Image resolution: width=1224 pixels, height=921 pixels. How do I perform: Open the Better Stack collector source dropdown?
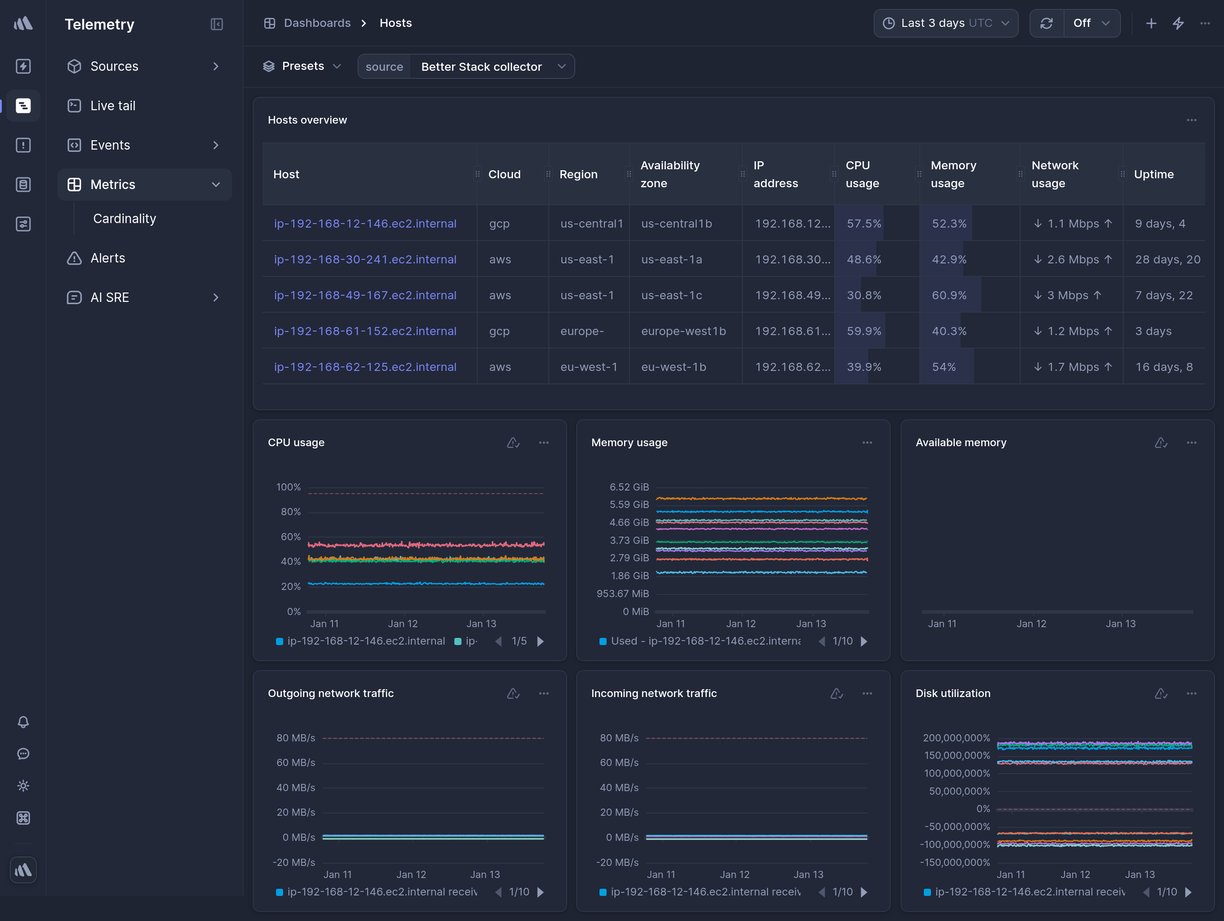[x=492, y=66]
